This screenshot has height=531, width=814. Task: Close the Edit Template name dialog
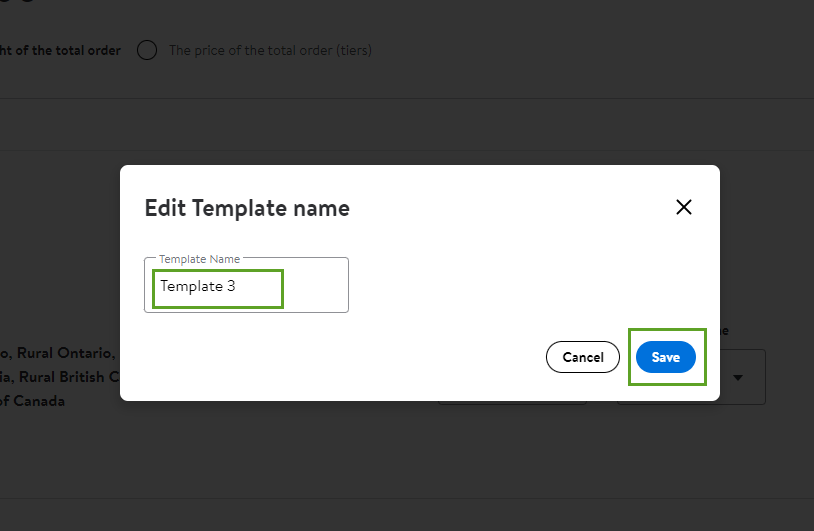point(684,207)
